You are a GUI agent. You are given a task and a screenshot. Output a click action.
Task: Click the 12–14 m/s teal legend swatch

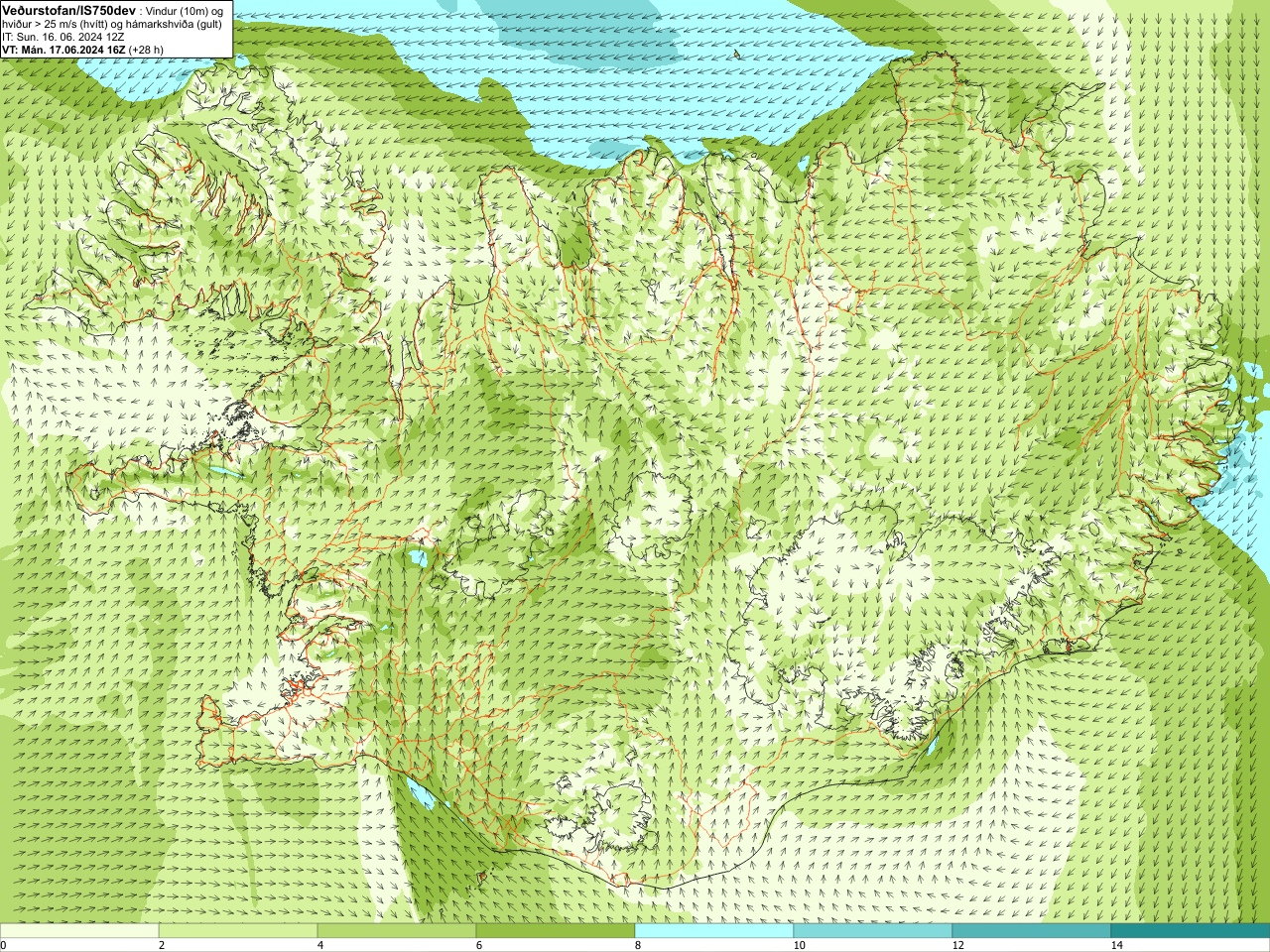click(x=1032, y=931)
